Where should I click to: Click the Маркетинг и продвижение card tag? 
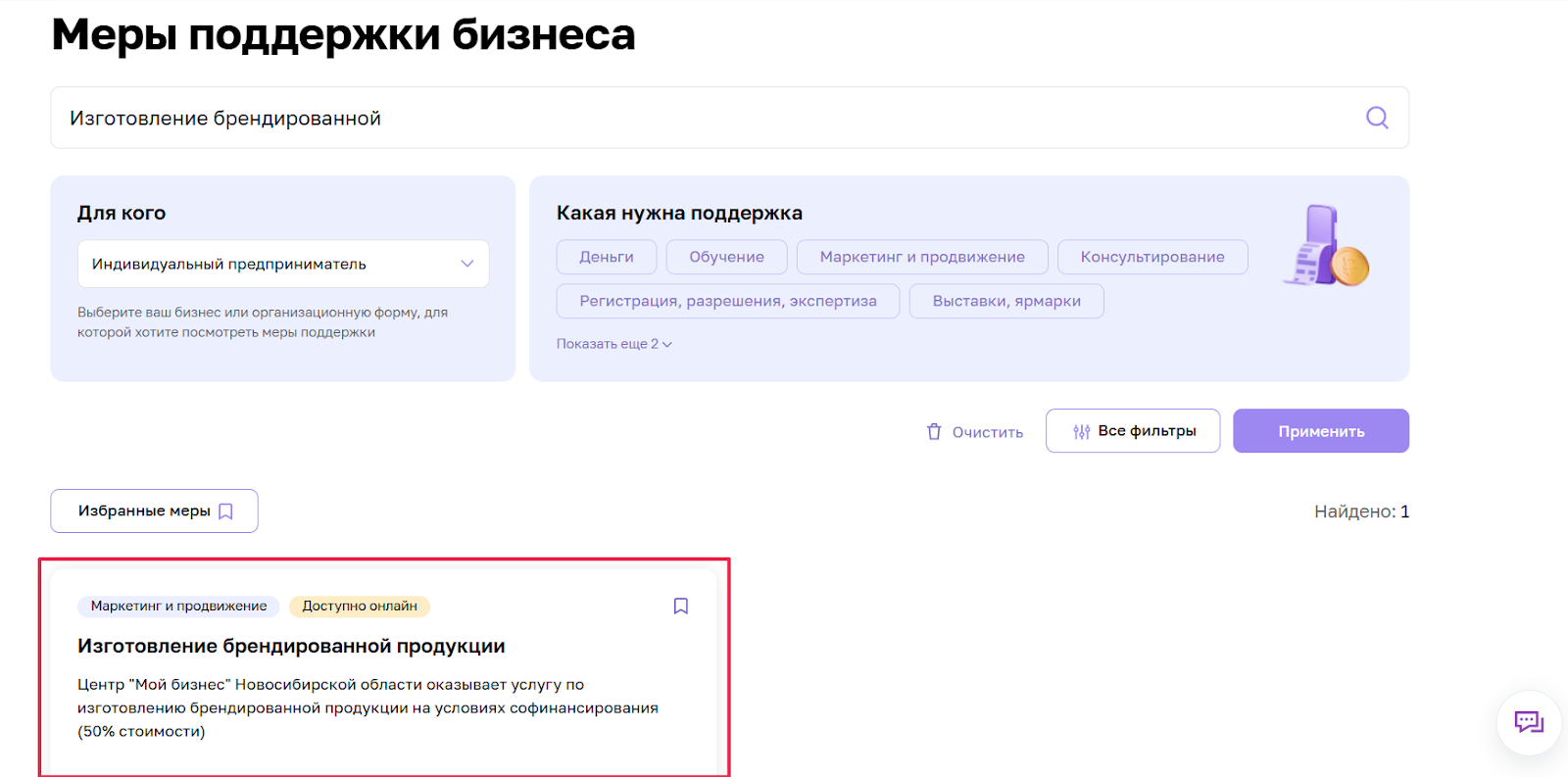point(178,607)
